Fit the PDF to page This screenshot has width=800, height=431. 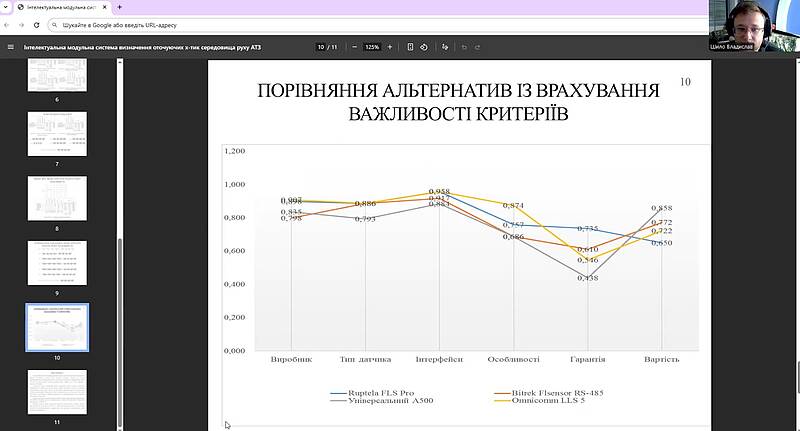coord(410,47)
